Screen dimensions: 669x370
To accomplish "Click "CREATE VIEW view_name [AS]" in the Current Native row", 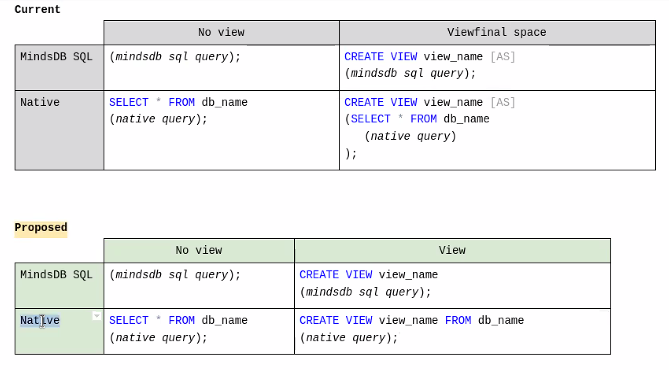I will click(x=430, y=102).
